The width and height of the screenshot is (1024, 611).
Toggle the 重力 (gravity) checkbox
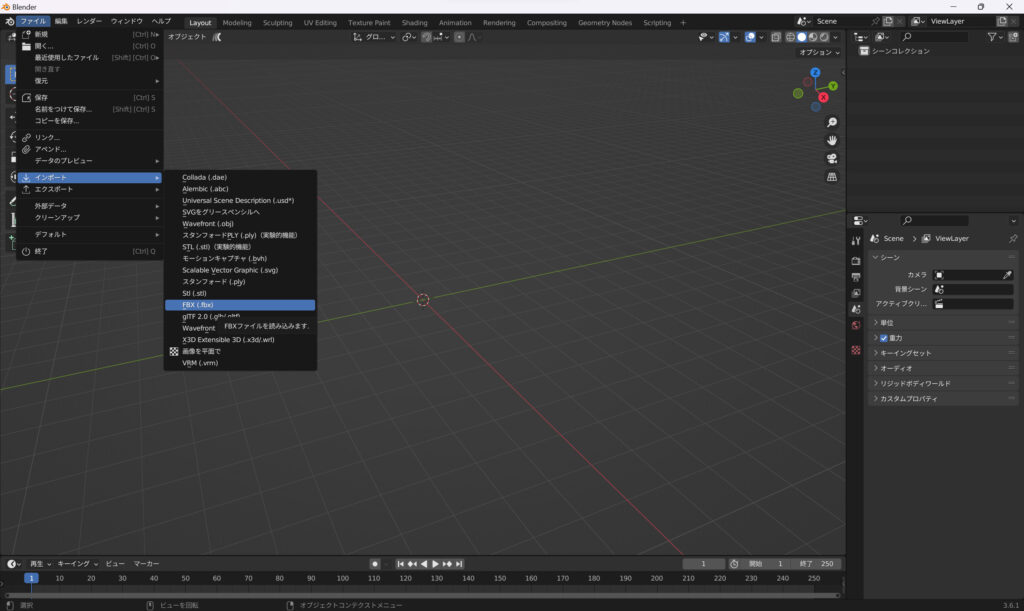click(884, 338)
